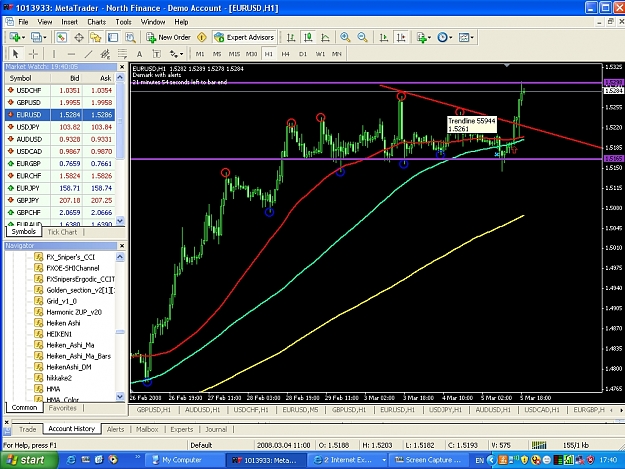The height and width of the screenshot is (469, 625).
Task: Switch timeframe to M1
Action: (x=200, y=54)
